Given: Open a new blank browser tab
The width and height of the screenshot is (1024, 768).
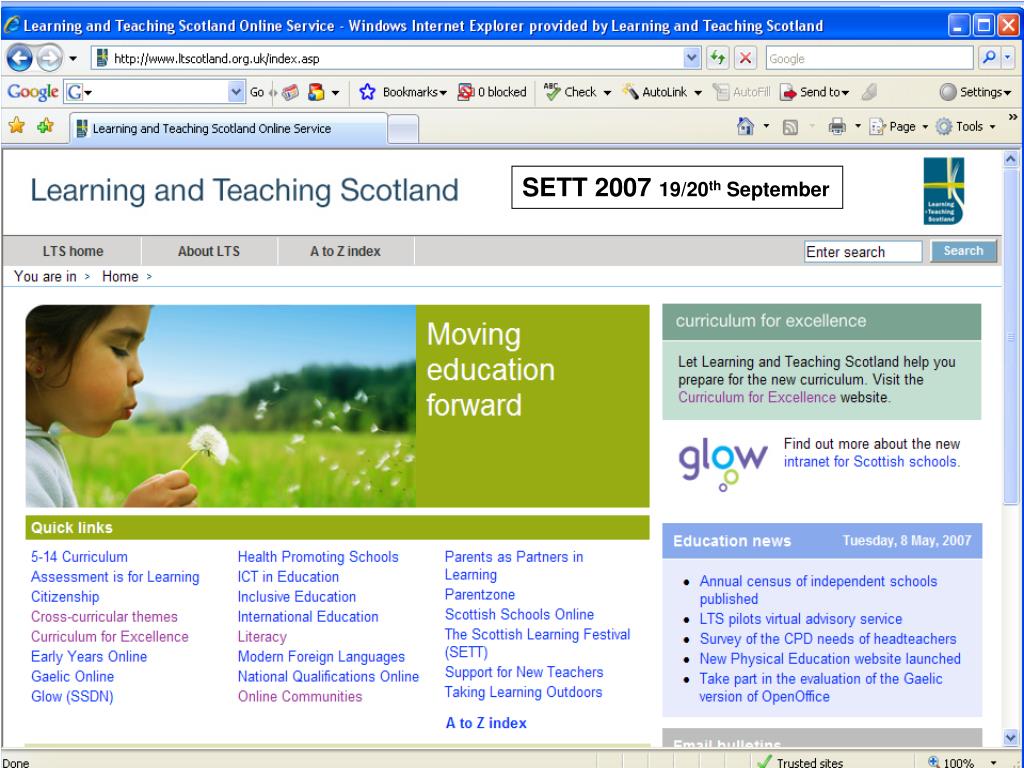Looking at the screenshot, I should (403, 129).
